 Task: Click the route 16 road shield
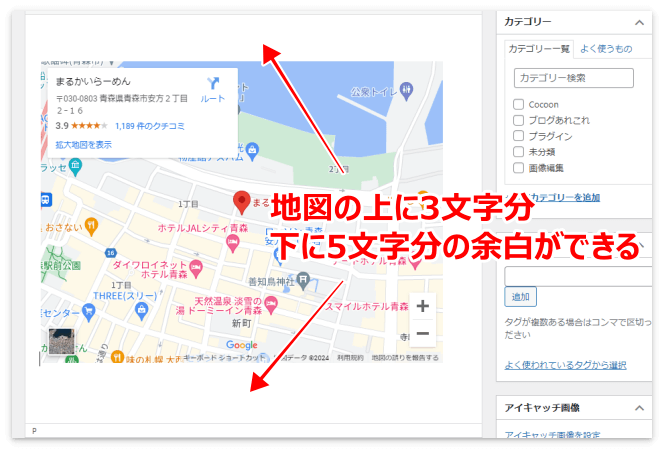click(x=110, y=253)
